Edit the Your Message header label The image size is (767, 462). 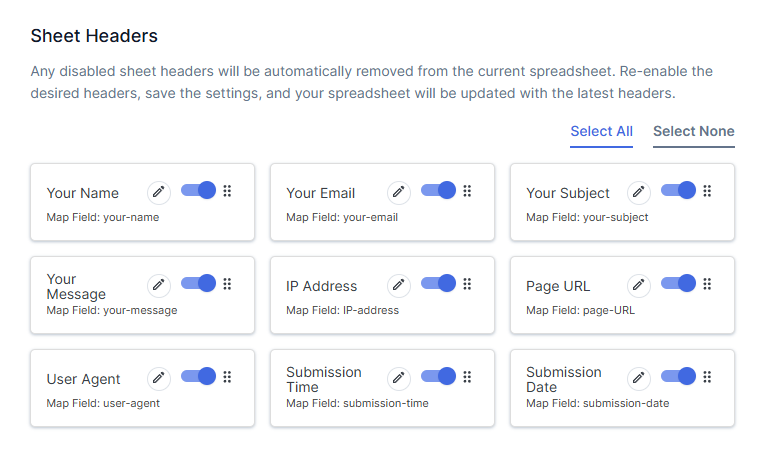[158, 285]
